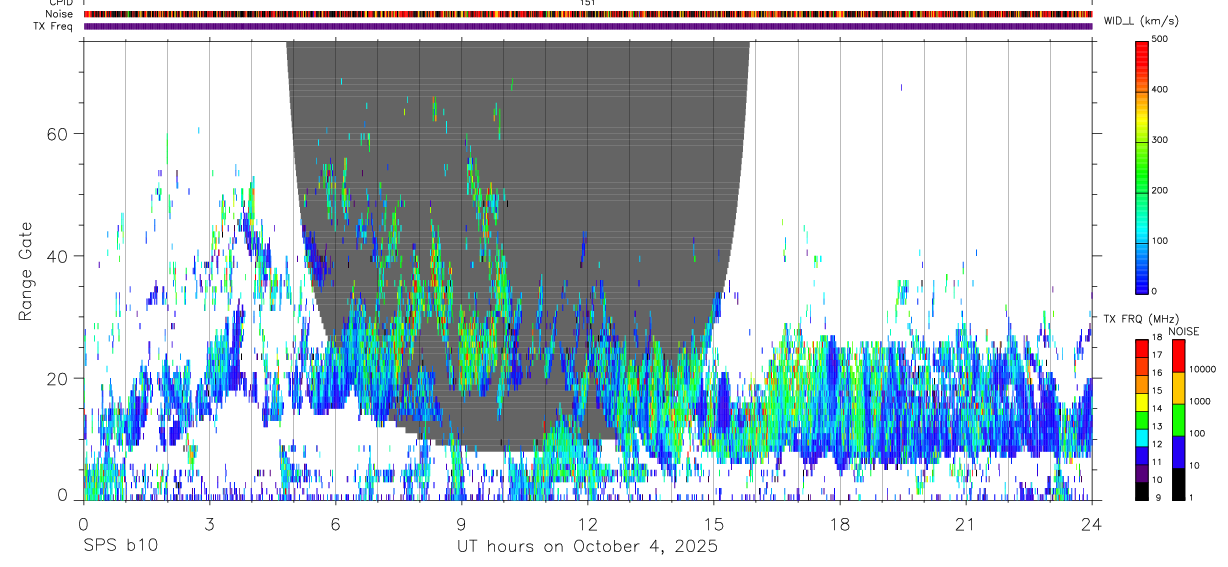Click the x-axis tick label '0'

tap(83, 525)
